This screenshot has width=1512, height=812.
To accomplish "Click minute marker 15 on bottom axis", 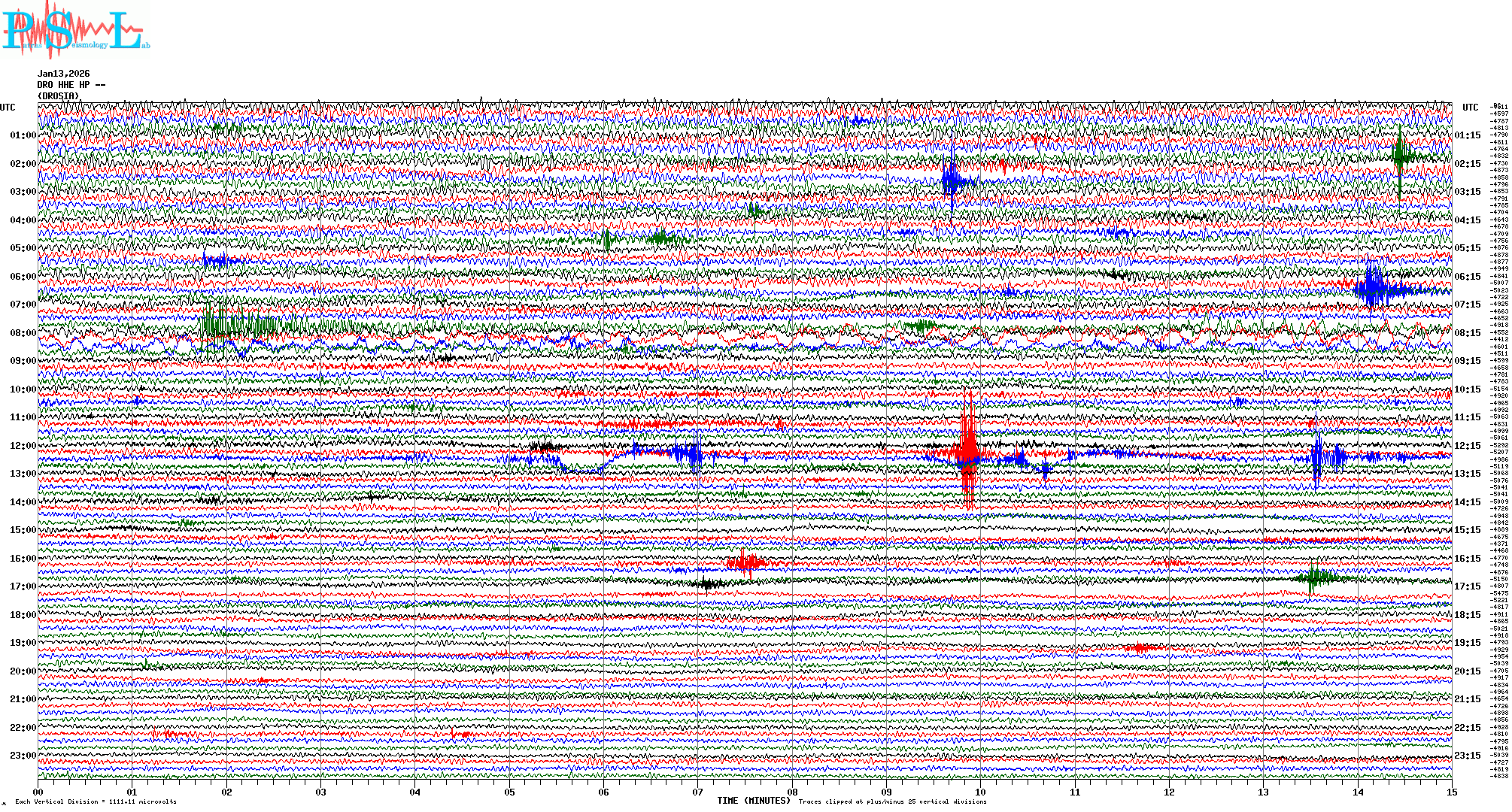I will click(1451, 792).
